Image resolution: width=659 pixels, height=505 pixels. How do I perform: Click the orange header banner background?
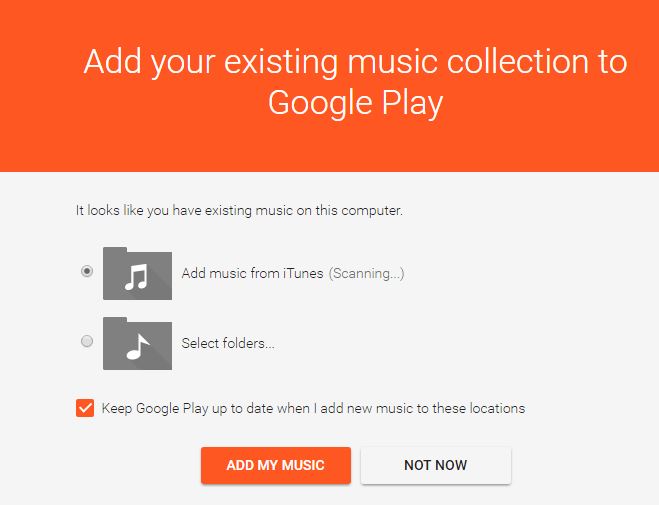[x=40, y=140]
